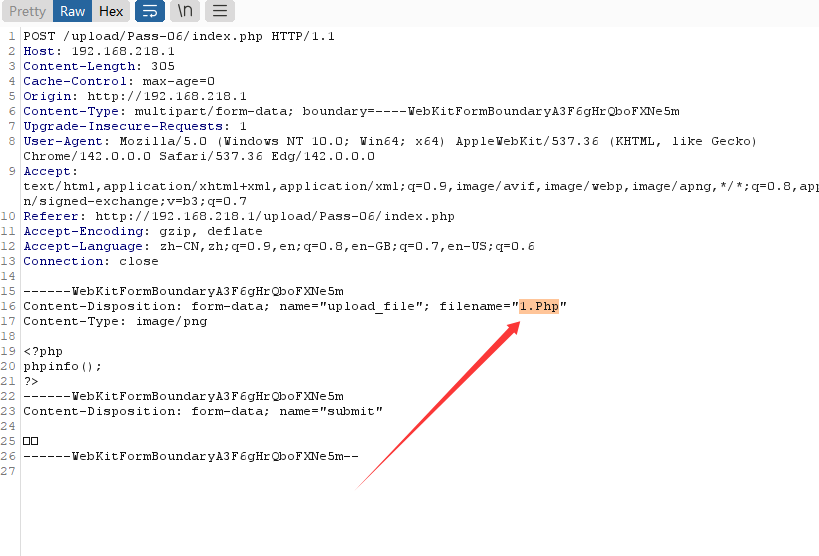Click the Upgrade-Insecure-Requests header
Viewport: 819px width, 556px height.
135,126
